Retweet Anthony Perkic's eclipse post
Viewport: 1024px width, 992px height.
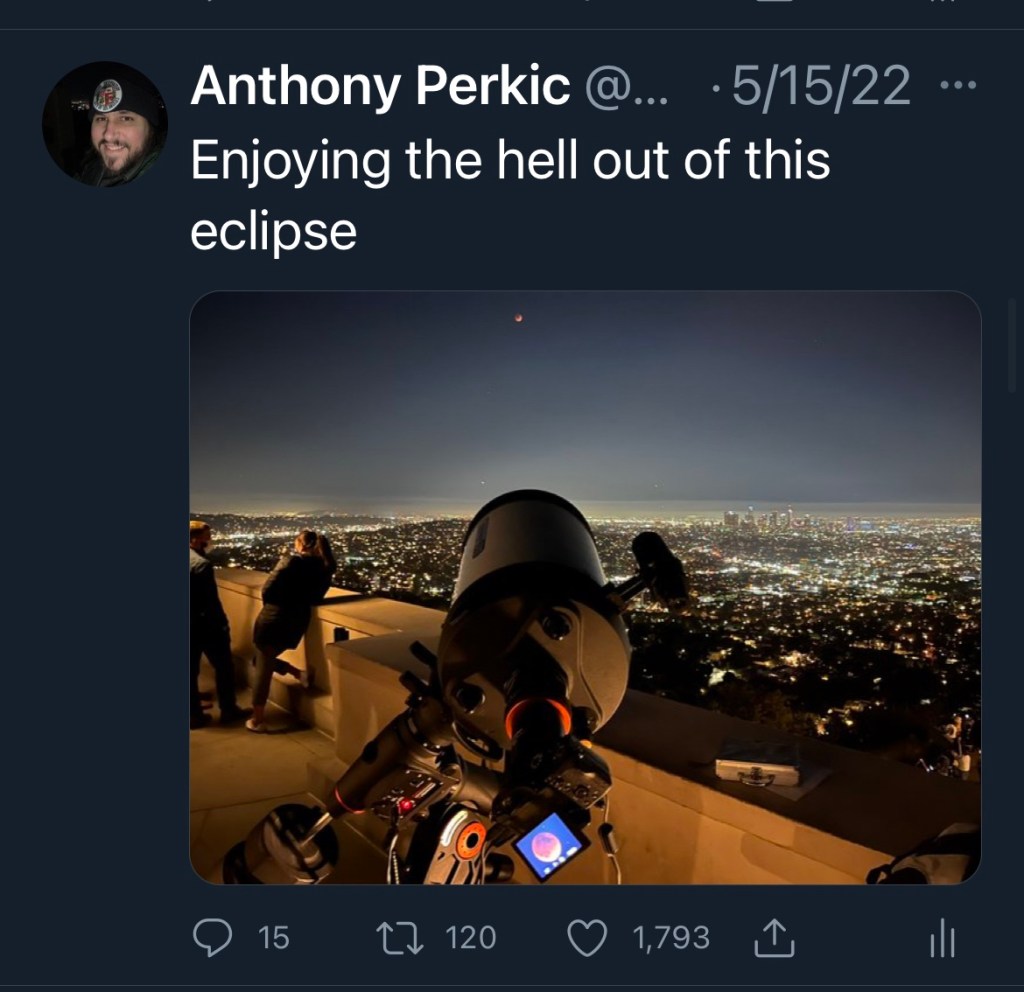point(398,937)
